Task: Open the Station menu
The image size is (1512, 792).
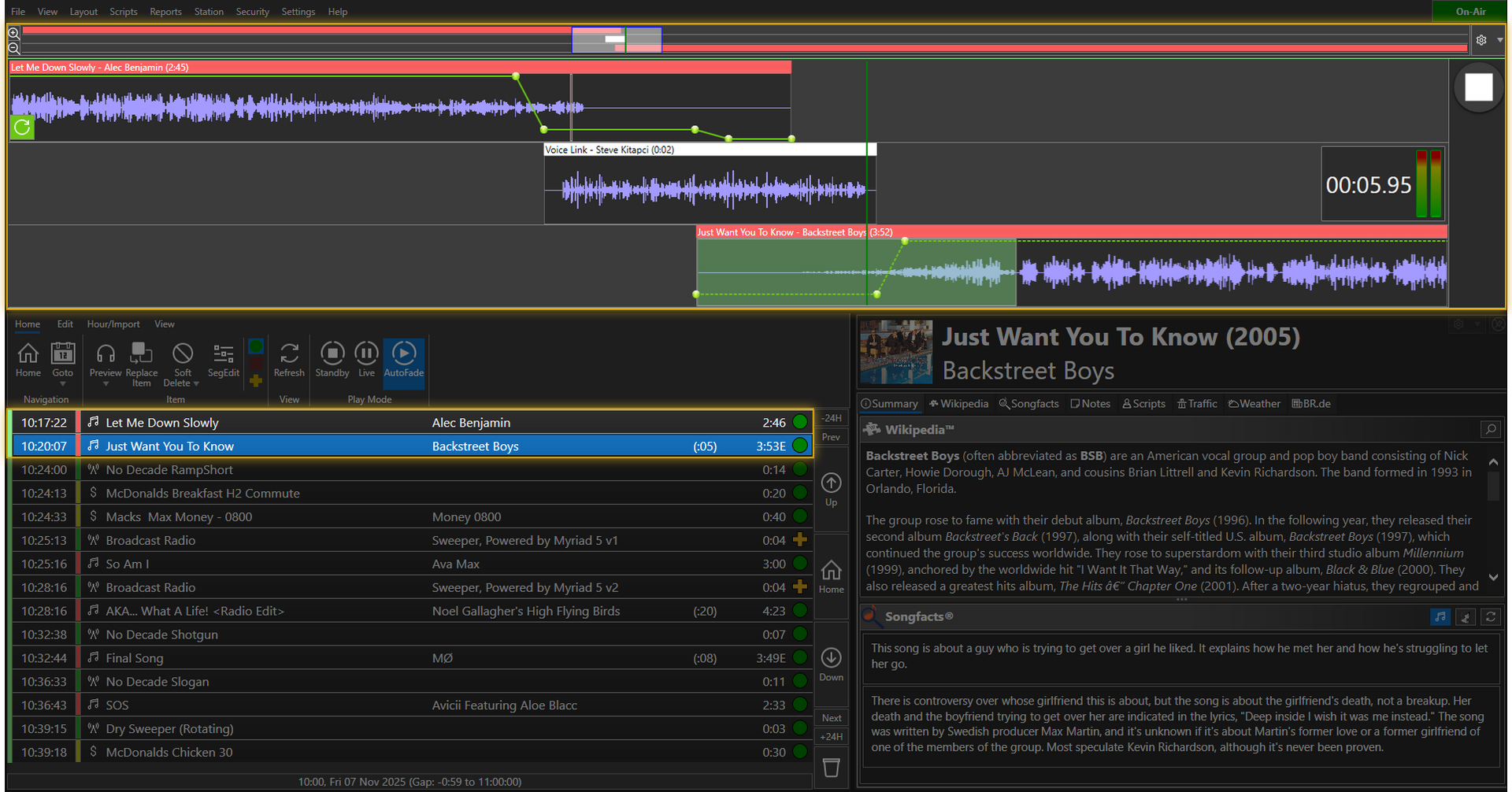Action: point(209,11)
